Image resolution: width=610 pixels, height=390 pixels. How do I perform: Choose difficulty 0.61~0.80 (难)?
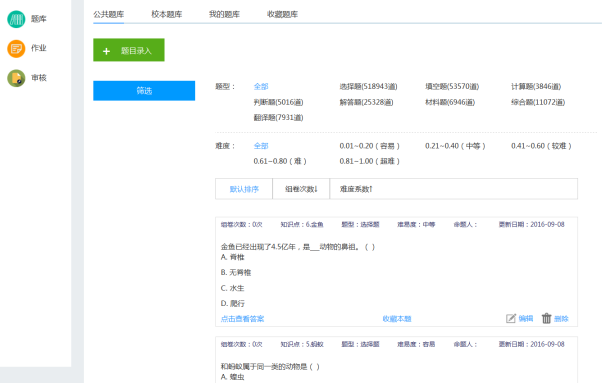pos(280,161)
